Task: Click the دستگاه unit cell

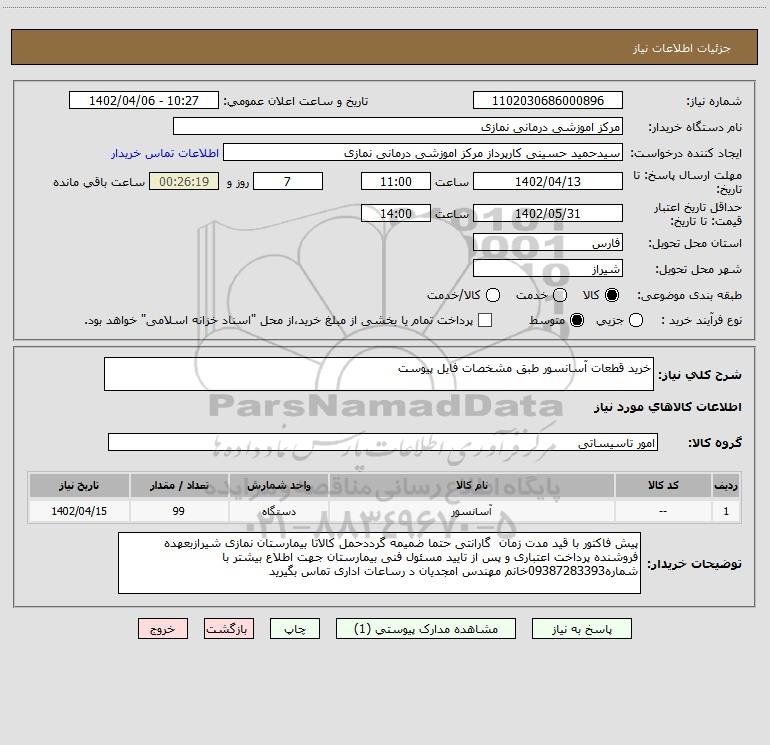Action: [x=278, y=511]
